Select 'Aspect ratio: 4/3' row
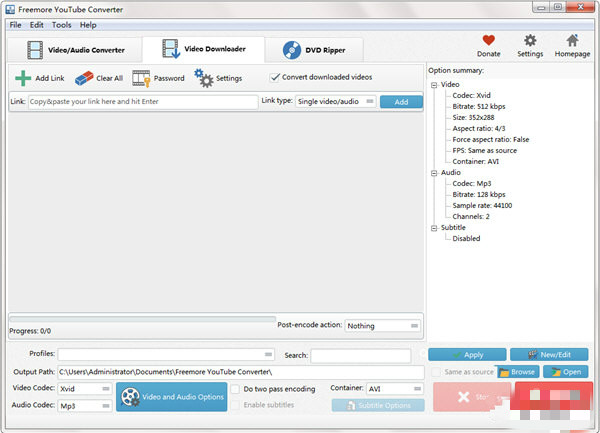The image size is (600, 433). 479,129
